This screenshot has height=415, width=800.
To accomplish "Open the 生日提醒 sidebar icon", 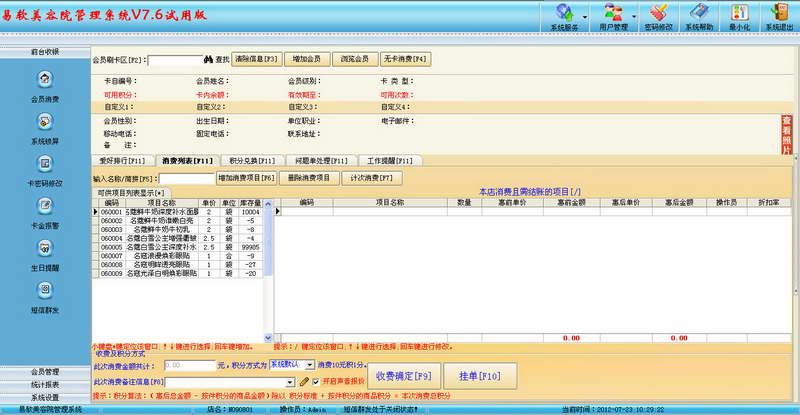I will [45, 248].
